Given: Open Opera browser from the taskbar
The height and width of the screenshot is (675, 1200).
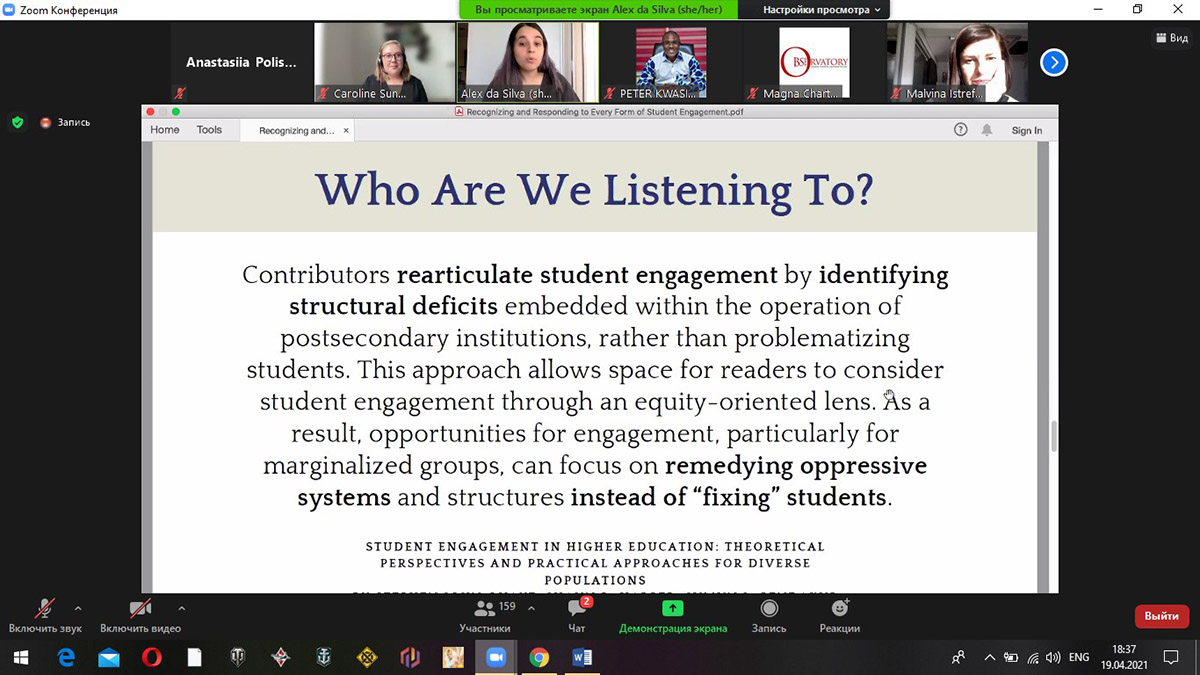Looking at the screenshot, I should pyautogui.click(x=152, y=657).
